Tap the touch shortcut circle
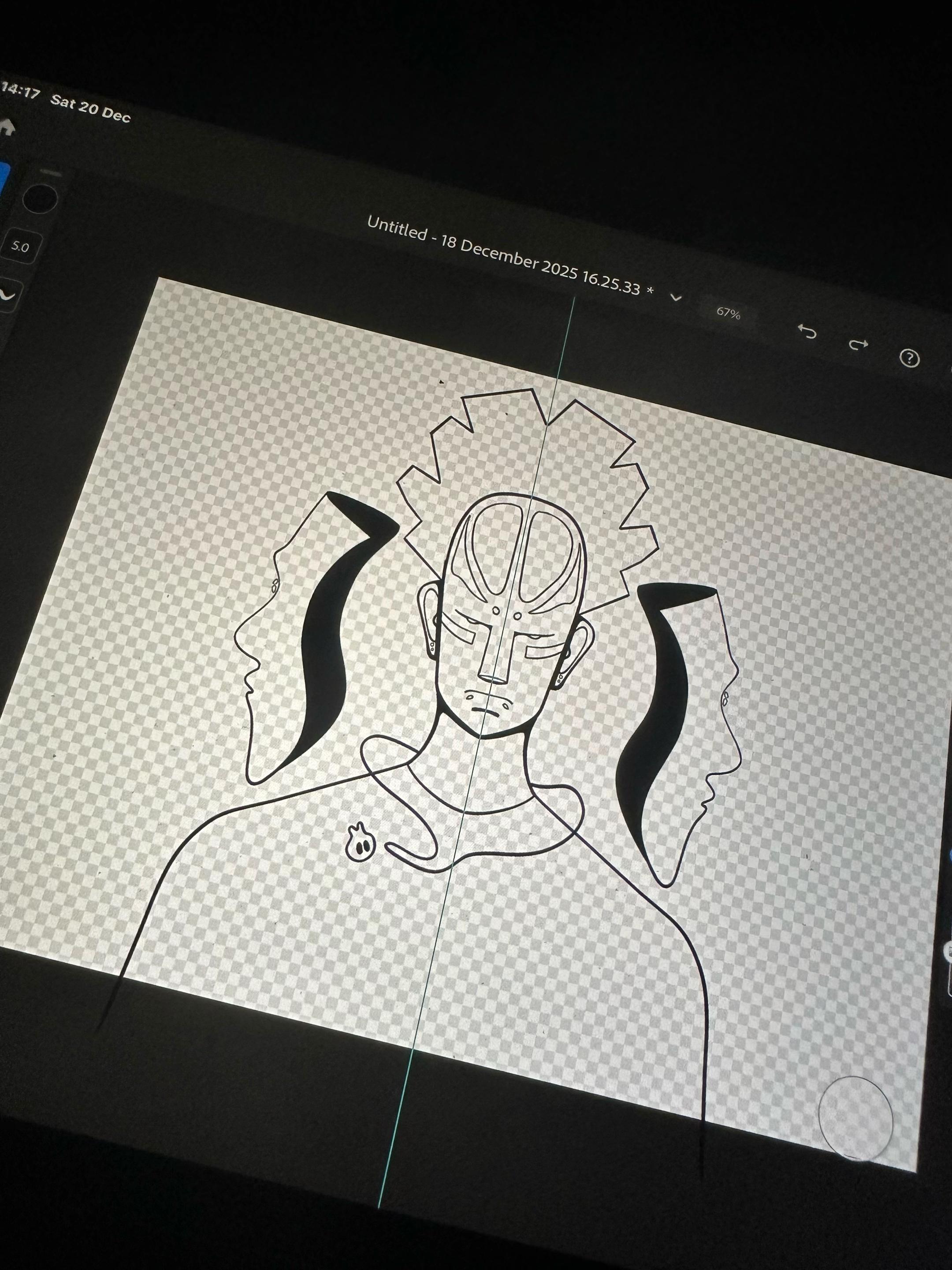 [855, 1118]
